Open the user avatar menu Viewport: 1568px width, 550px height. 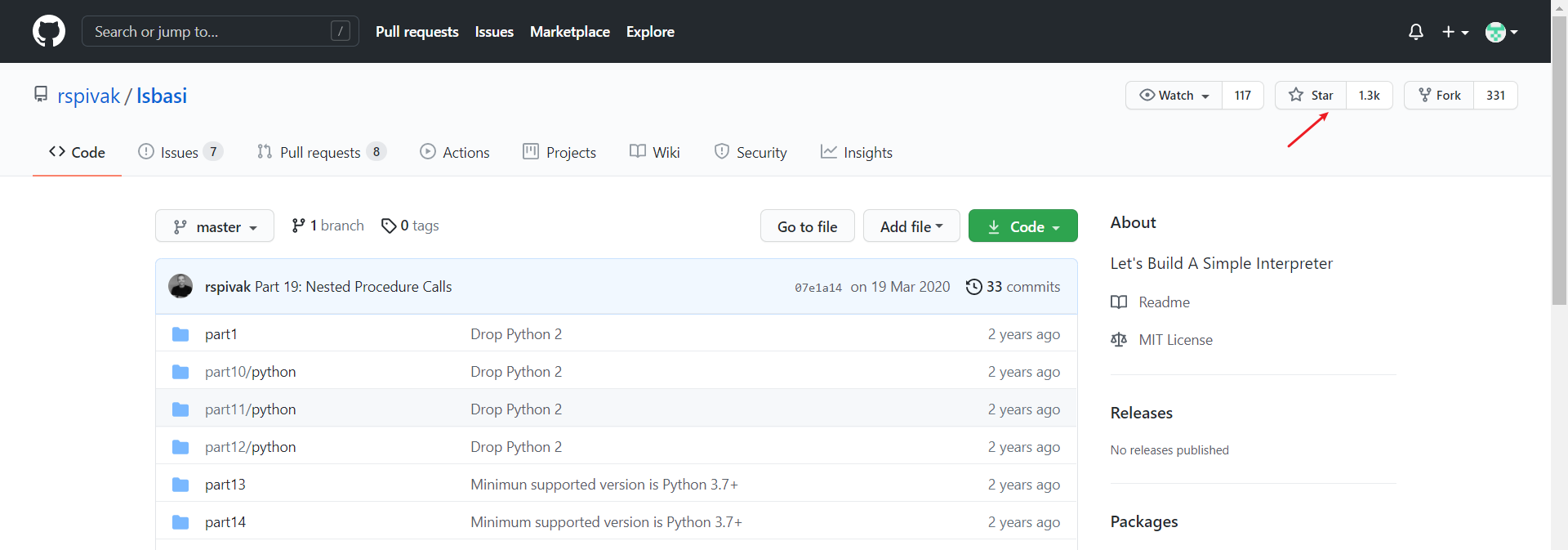click(x=1501, y=32)
